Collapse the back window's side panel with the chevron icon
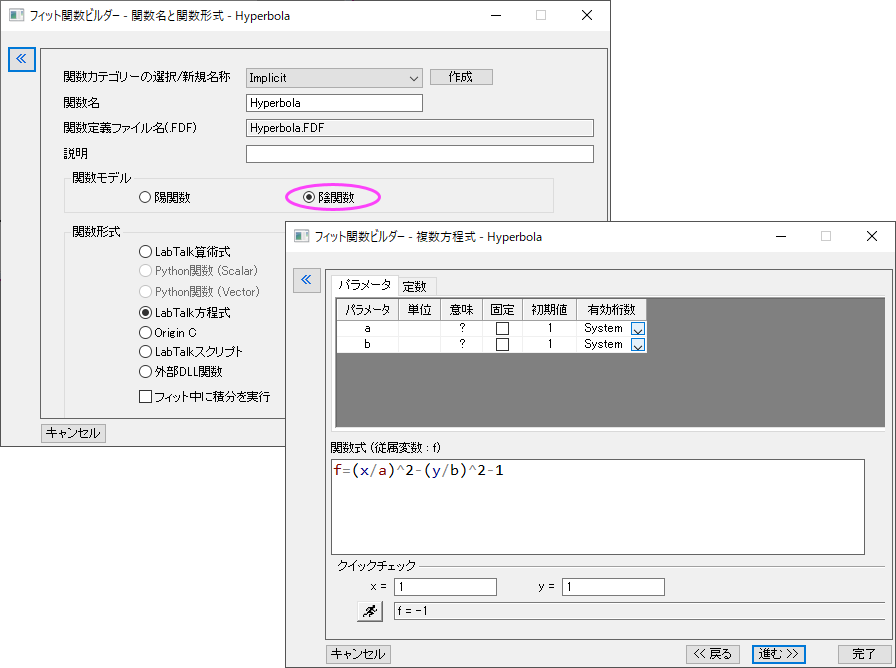 click(22, 59)
